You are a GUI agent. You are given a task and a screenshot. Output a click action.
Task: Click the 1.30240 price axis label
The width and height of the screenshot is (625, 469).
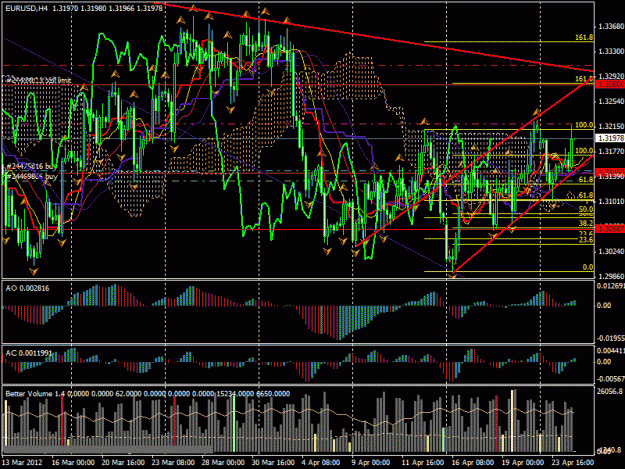point(611,251)
